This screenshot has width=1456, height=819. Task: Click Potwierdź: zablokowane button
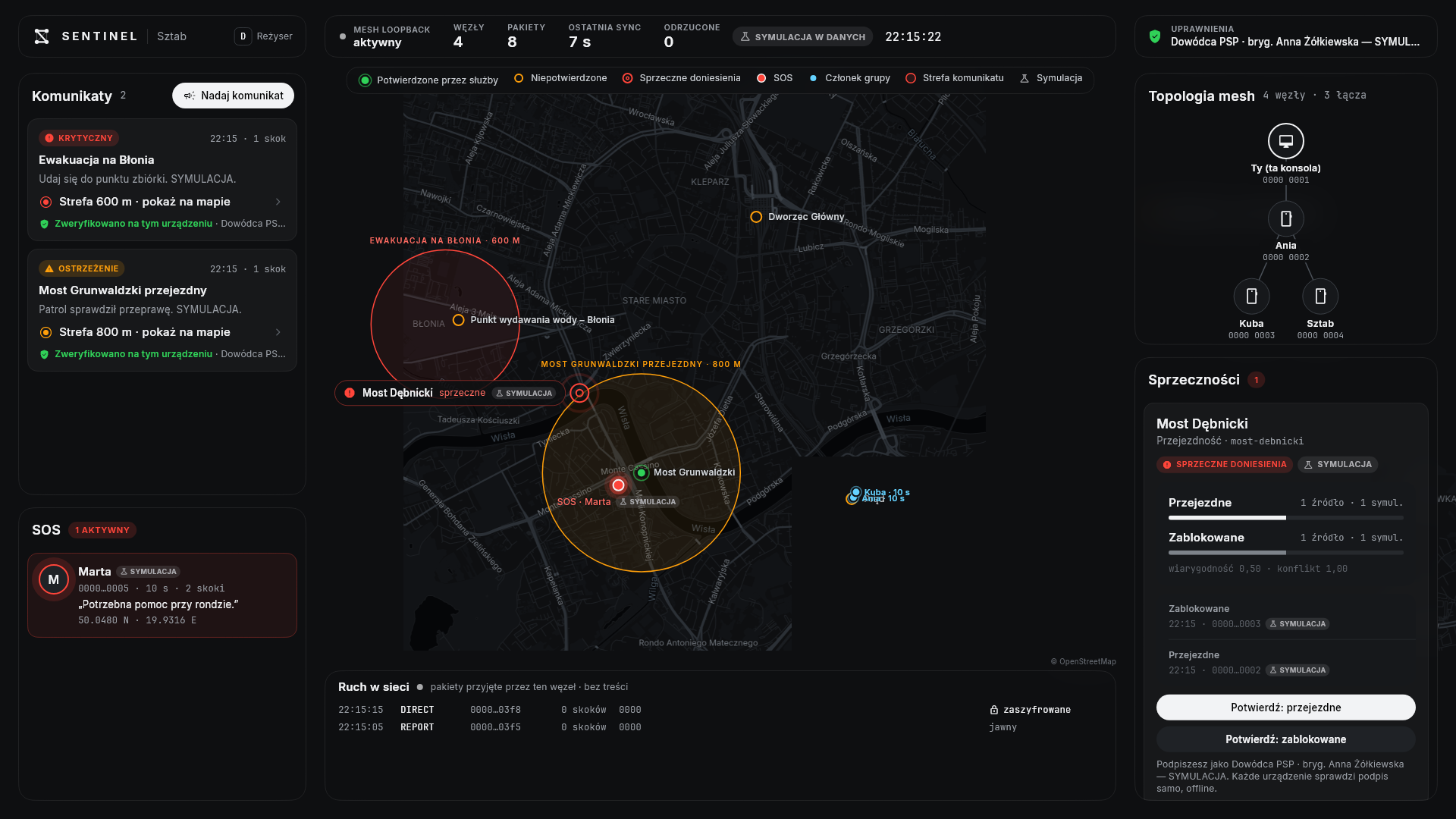(x=1286, y=739)
